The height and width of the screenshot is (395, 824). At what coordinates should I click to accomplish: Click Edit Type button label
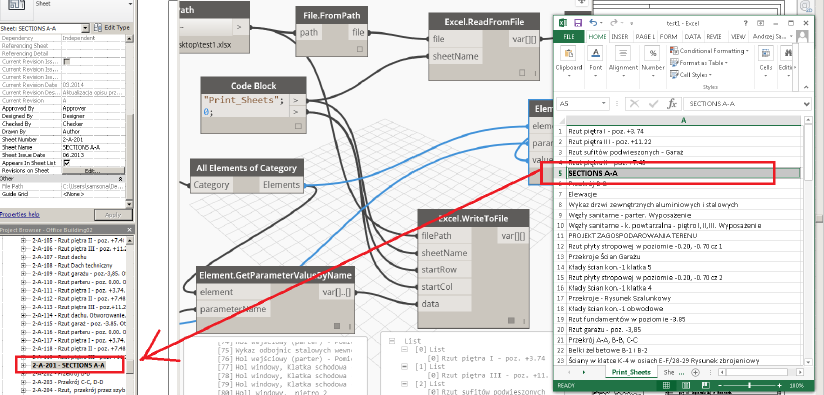(117, 28)
